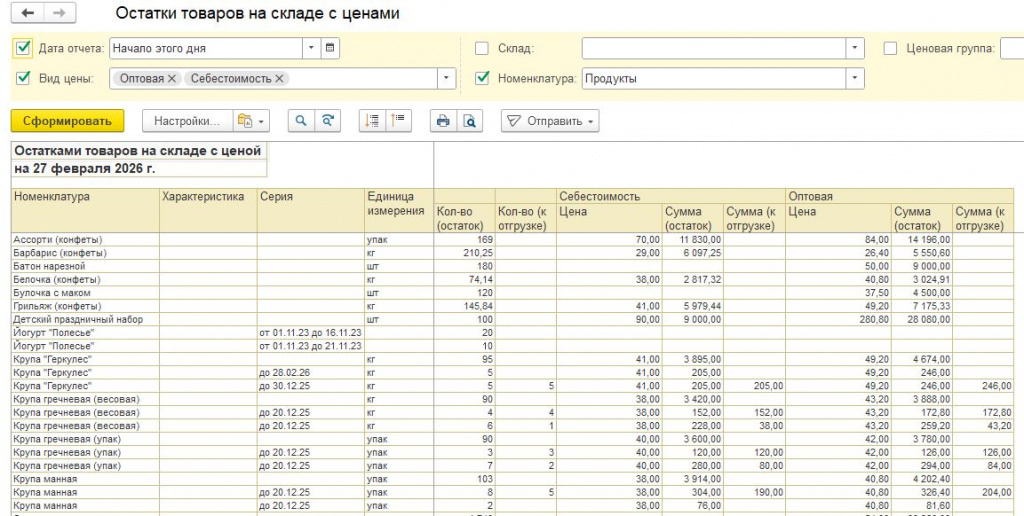Click the Сформировать button
The width and height of the screenshot is (1024, 516).
pyautogui.click(x=67, y=121)
